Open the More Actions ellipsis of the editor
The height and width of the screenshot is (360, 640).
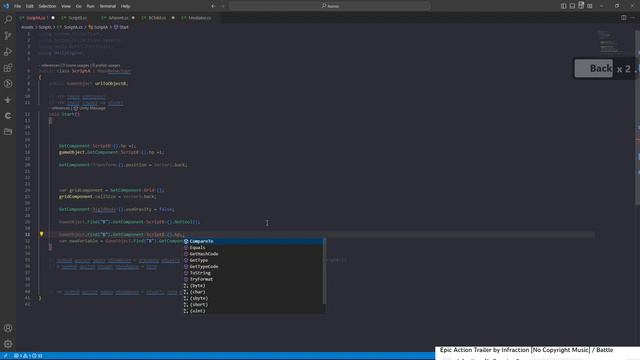click(633, 18)
